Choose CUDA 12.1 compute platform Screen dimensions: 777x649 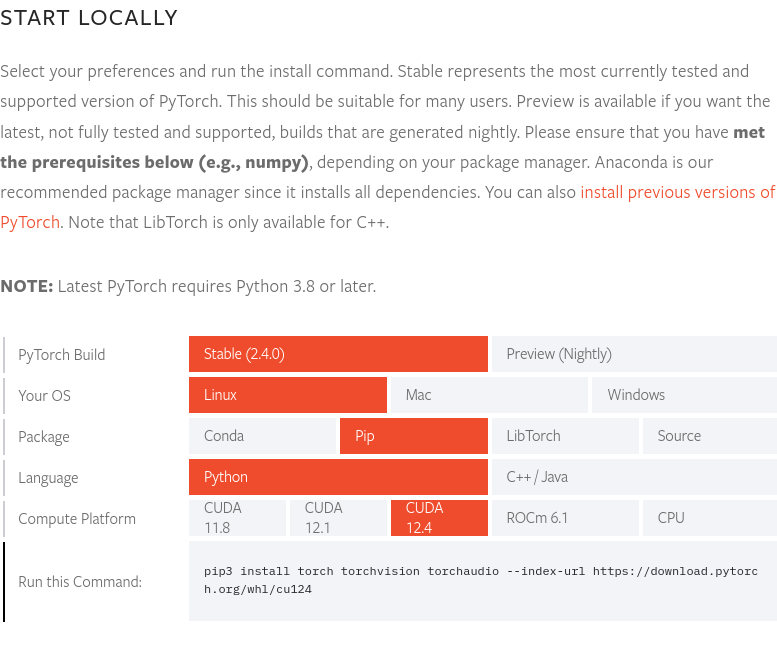(x=338, y=518)
